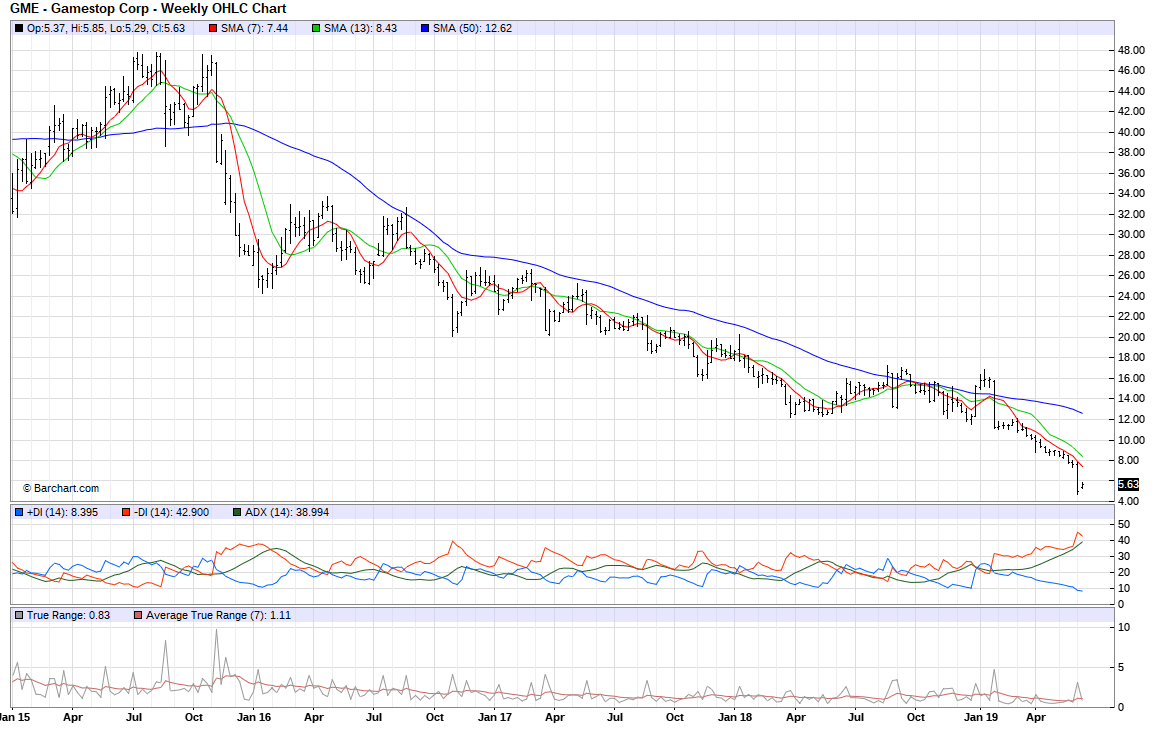Click the Average True Range legend swatch
Image resolution: width=1156 pixels, height=748 pixels.
pyautogui.click(x=138, y=615)
